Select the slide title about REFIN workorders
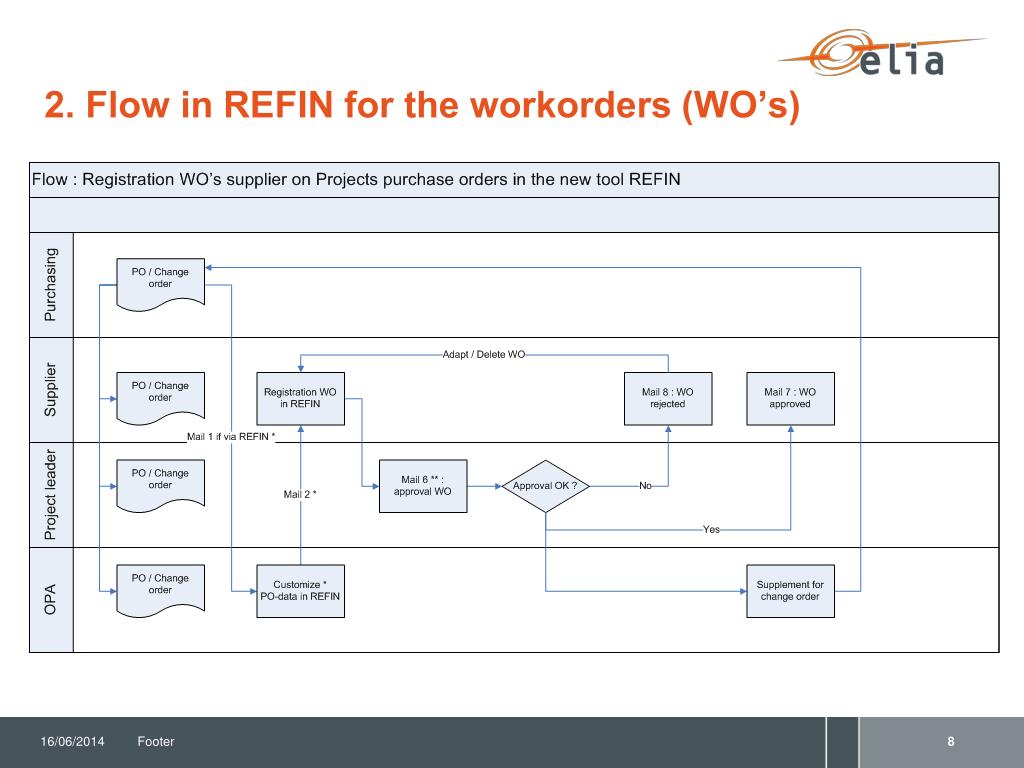1024x768 pixels. (422, 104)
